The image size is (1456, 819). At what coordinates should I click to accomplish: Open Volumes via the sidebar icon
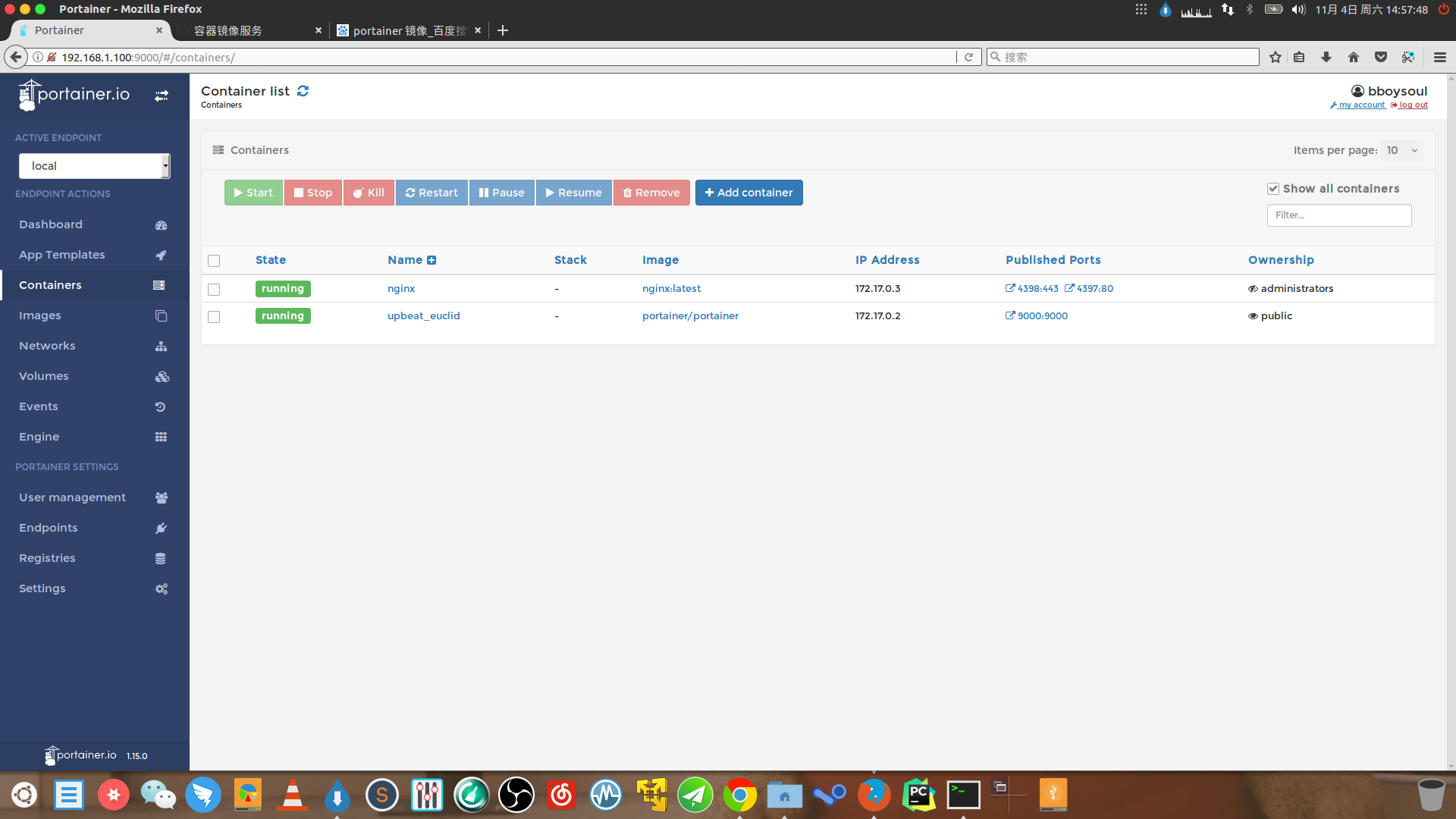tap(161, 376)
